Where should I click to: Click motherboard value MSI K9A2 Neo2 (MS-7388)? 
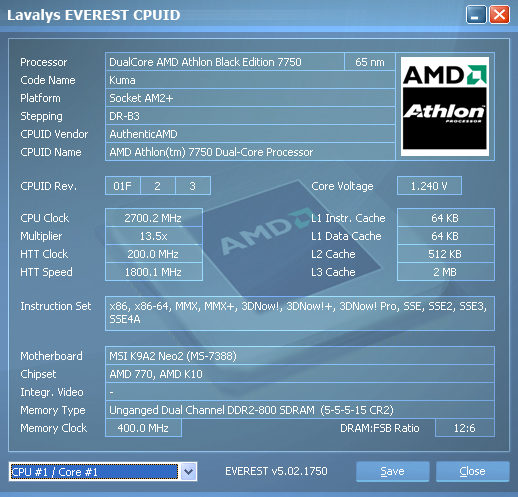pyautogui.click(x=300, y=356)
